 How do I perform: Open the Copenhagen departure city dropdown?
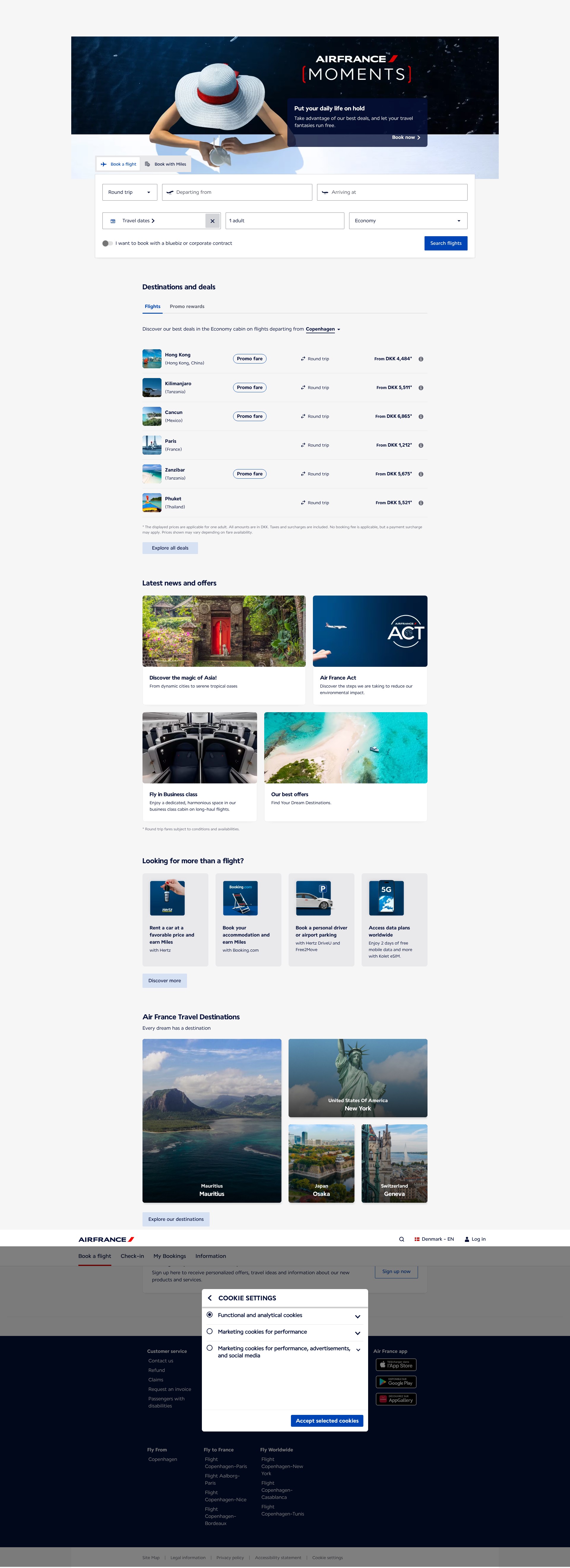coord(323,329)
